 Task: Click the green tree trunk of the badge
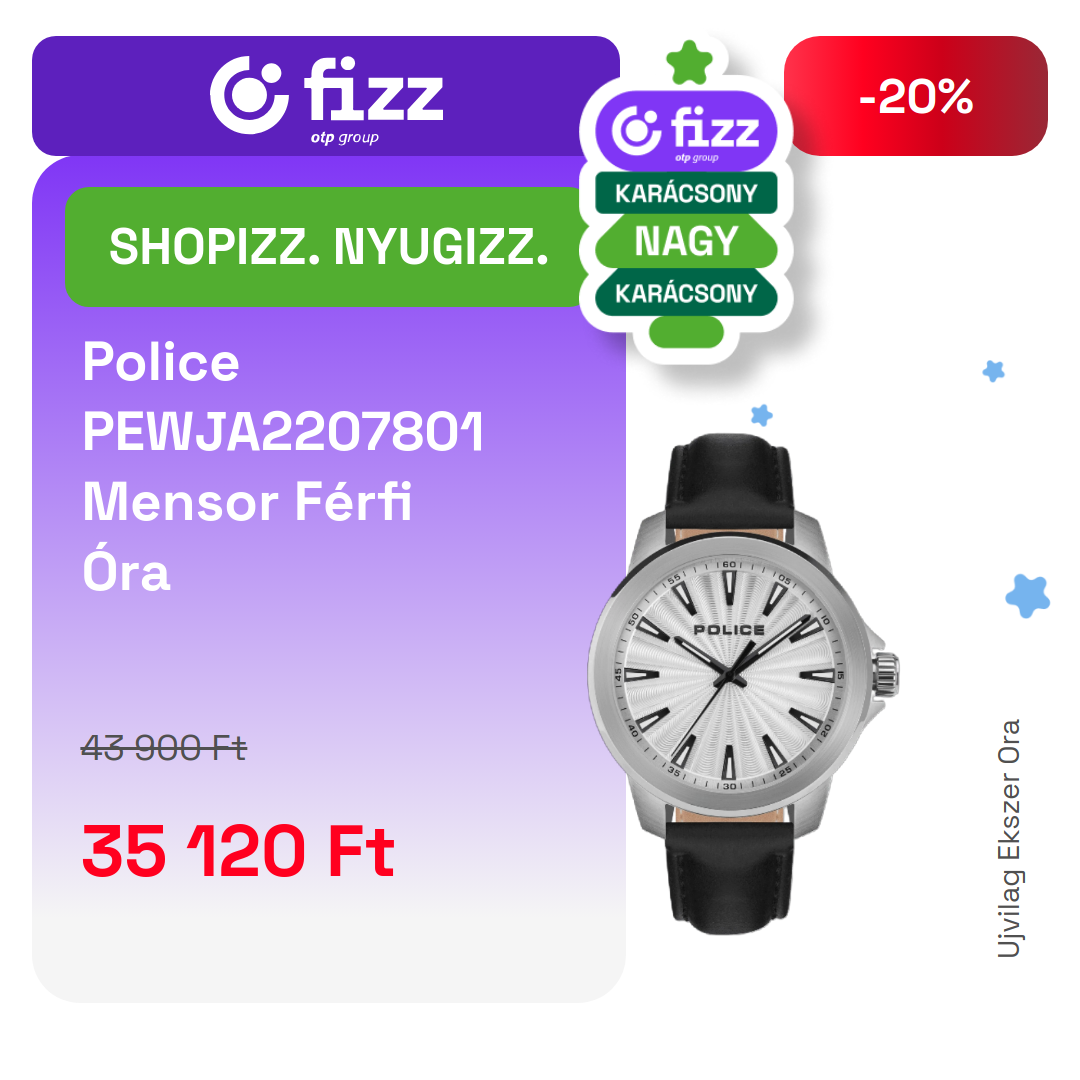point(686,332)
